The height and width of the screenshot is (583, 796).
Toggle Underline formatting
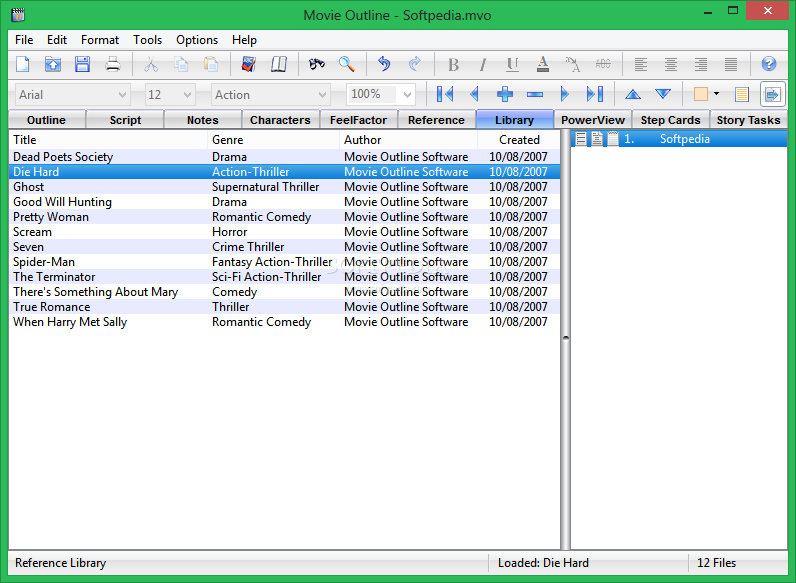pos(513,64)
